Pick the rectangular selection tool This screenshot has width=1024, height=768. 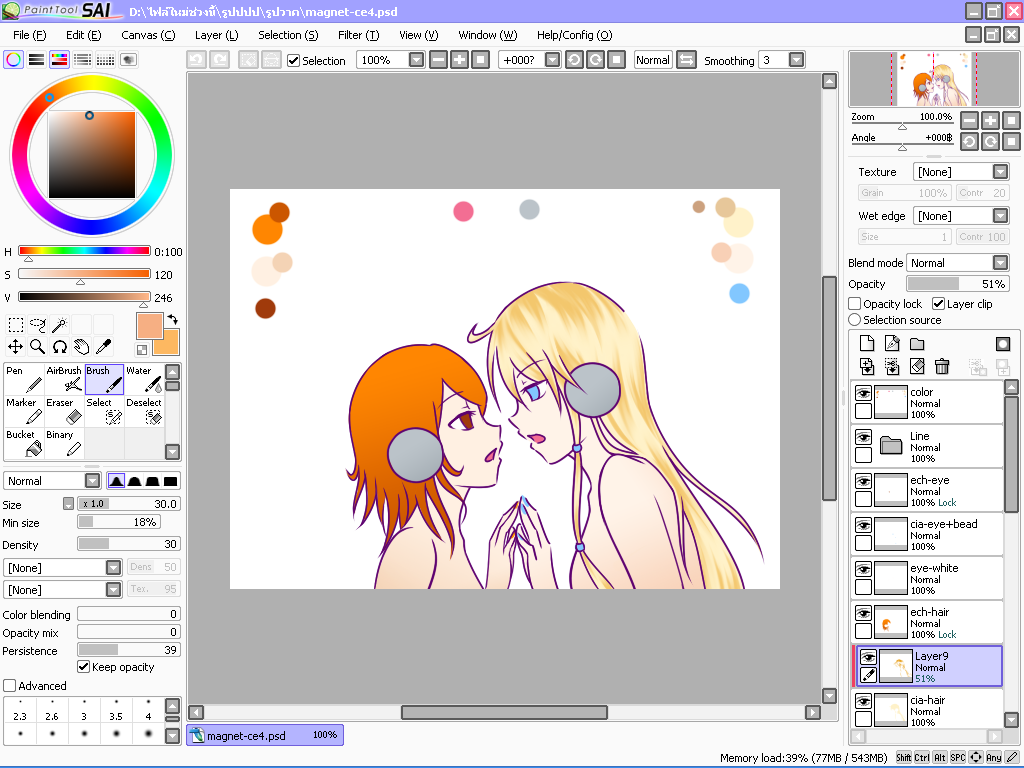tap(16, 325)
